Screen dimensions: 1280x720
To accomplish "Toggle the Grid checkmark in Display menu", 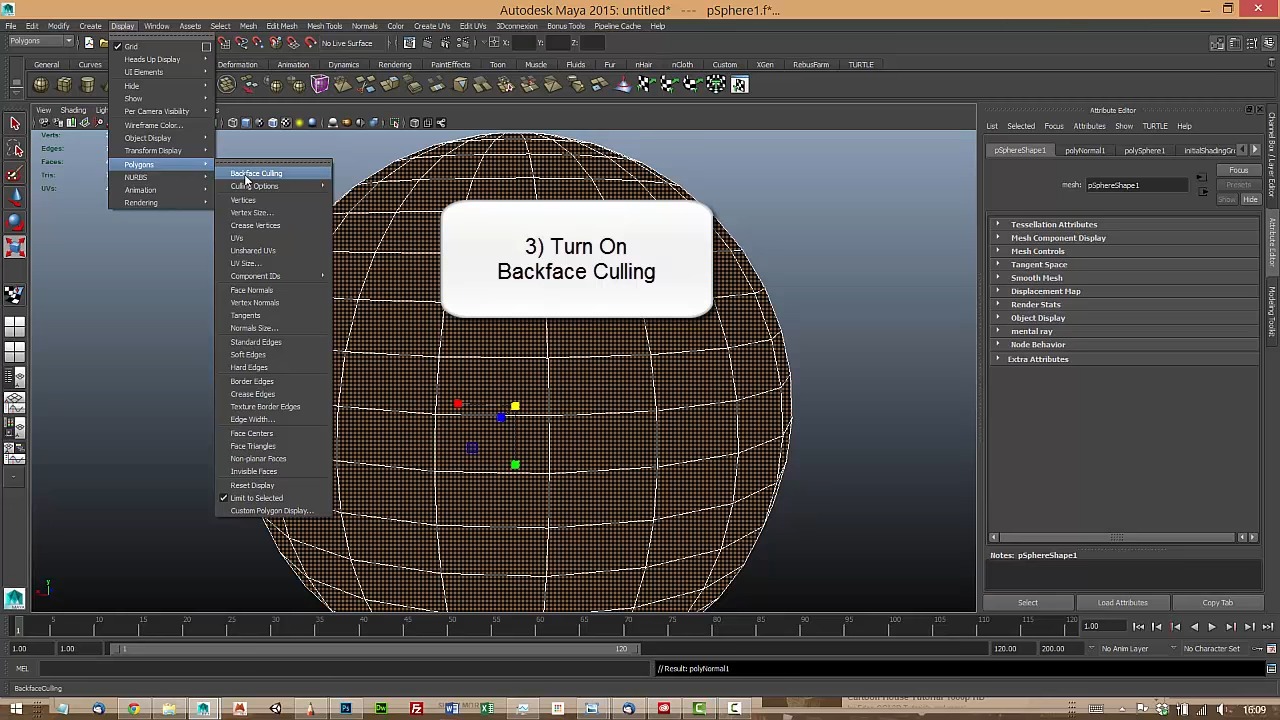I will (118, 46).
